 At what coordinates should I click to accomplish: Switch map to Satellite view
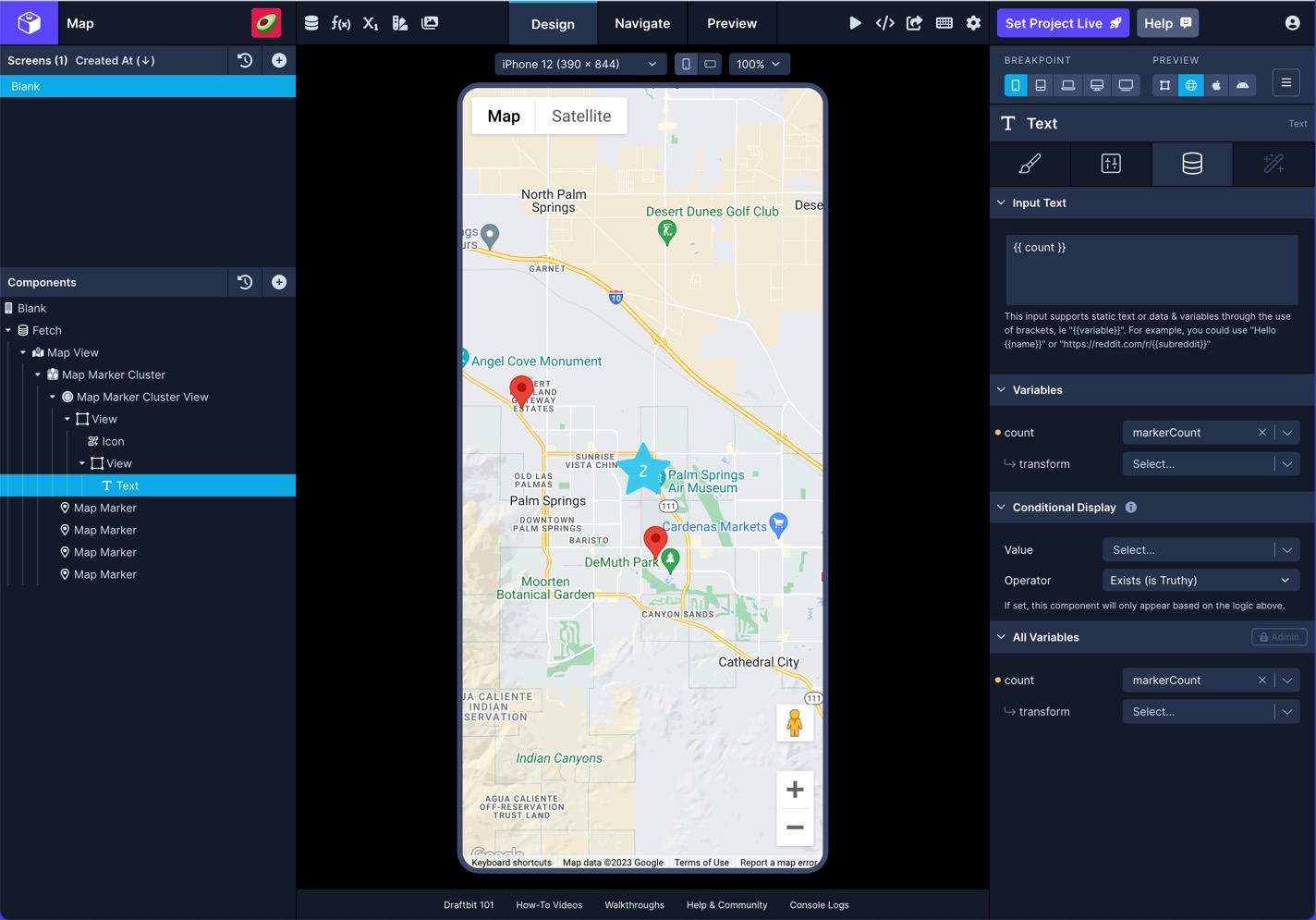tap(581, 116)
